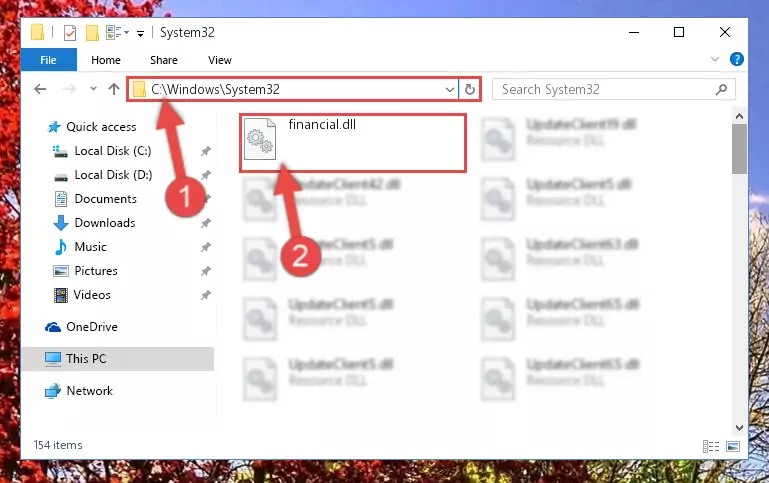Click the Back navigation arrow
Viewport: 769px width, 483px height.
pos(40,89)
